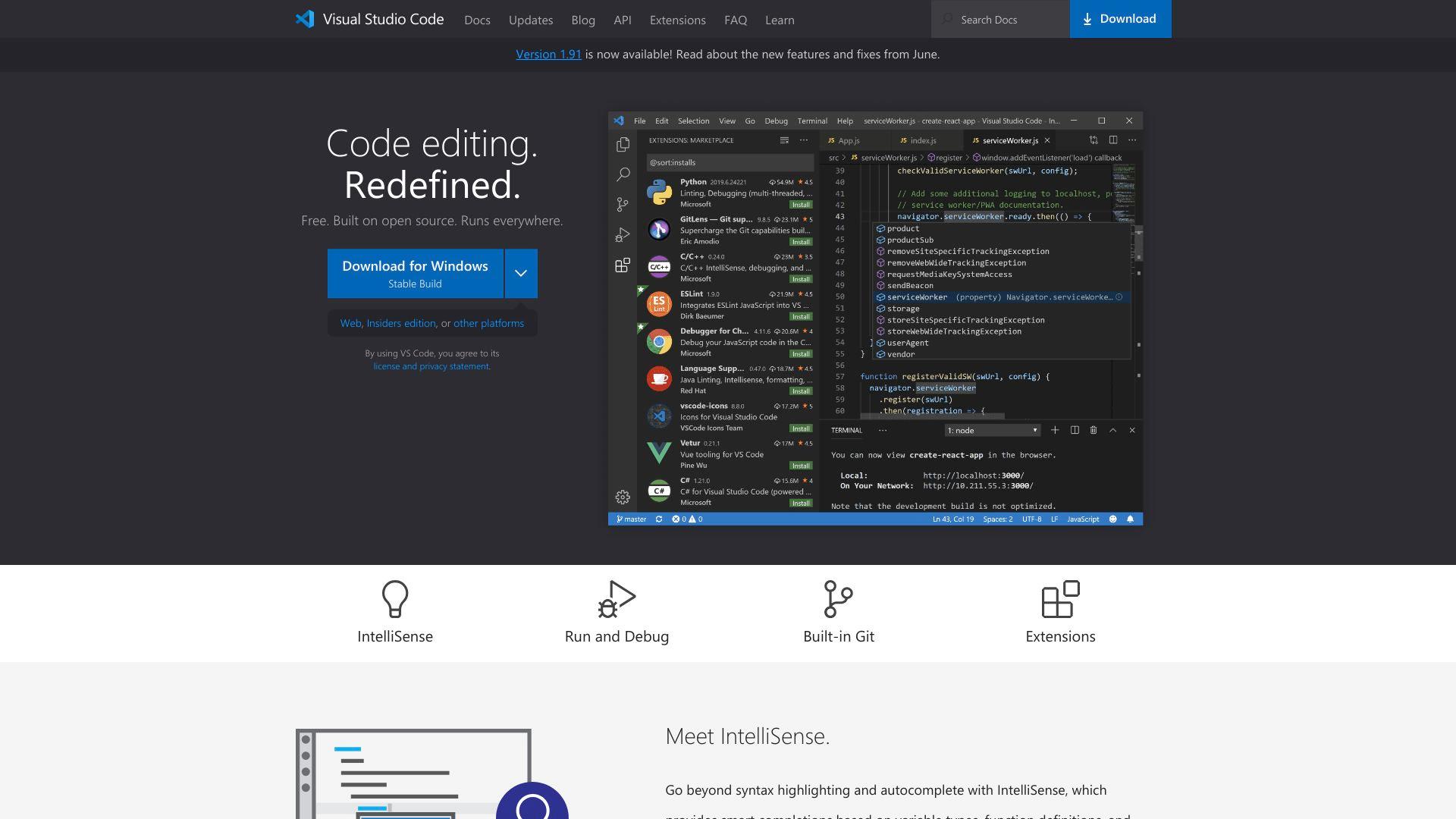Select the serviceWorker autocomplete suggestion
1456x819 pixels.
1001,297
